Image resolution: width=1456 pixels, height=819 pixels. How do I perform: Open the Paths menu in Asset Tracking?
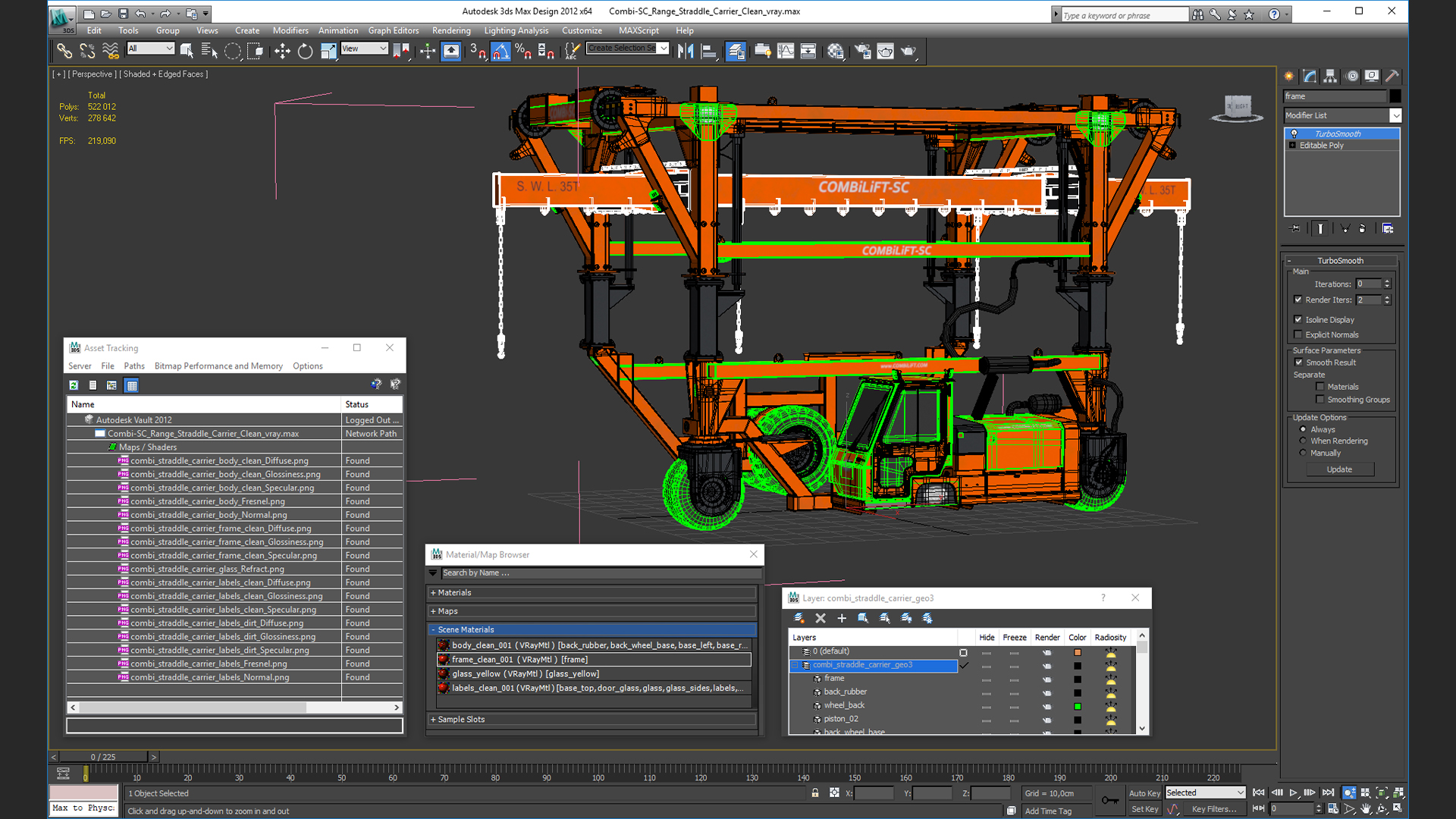[x=134, y=366]
